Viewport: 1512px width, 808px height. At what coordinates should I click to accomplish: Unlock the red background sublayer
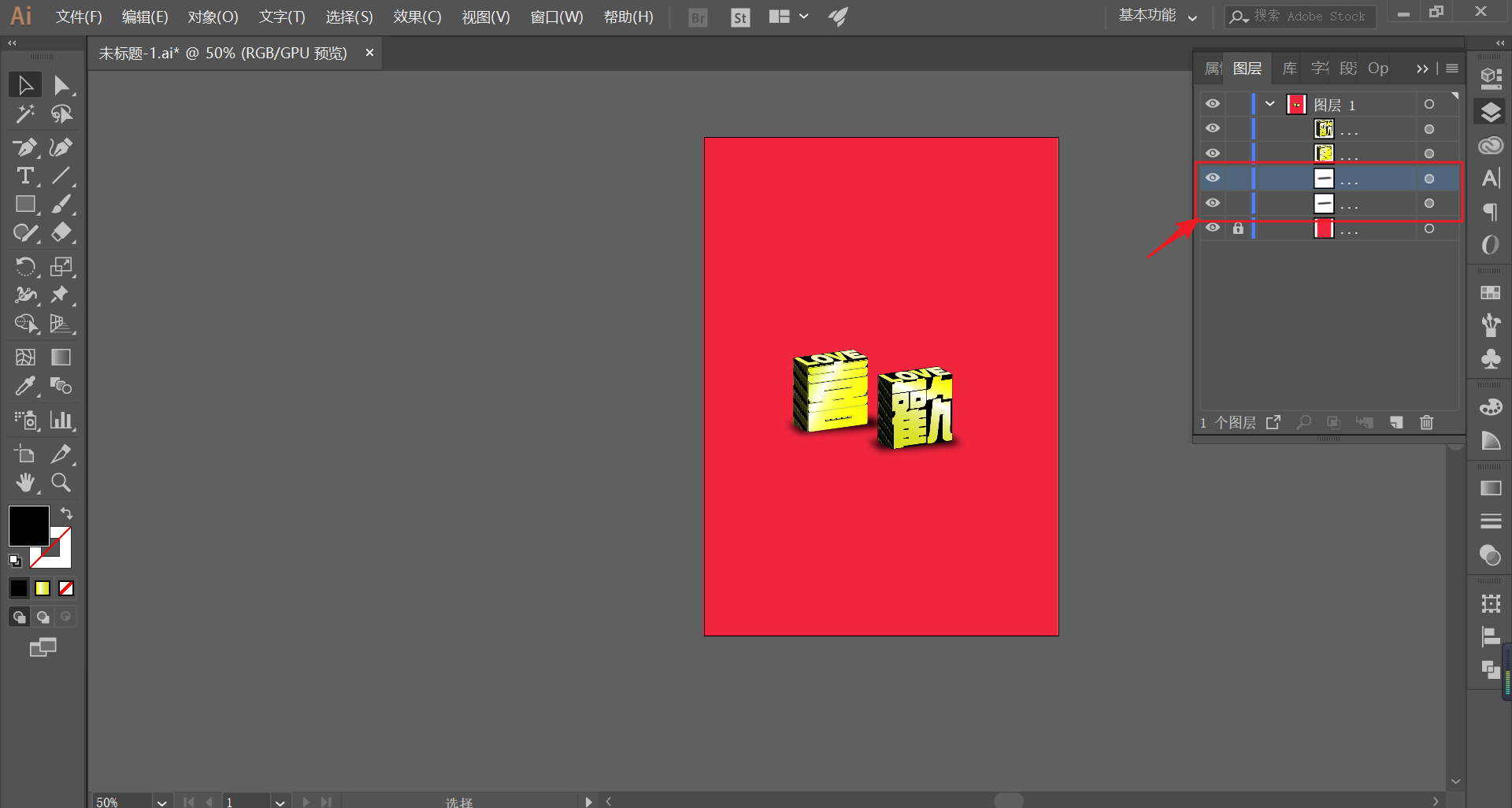[x=1238, y=228]
